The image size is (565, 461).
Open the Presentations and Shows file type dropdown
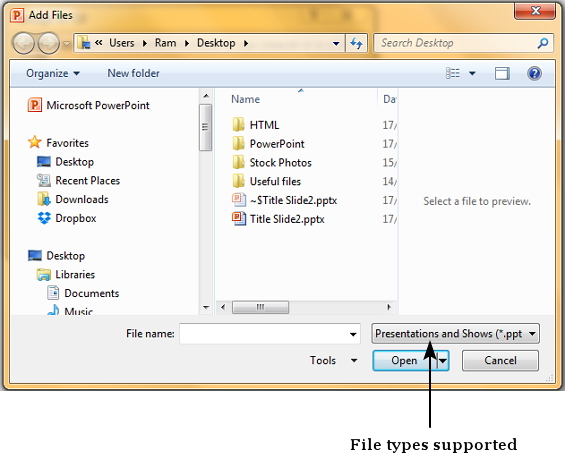[455, 333]
